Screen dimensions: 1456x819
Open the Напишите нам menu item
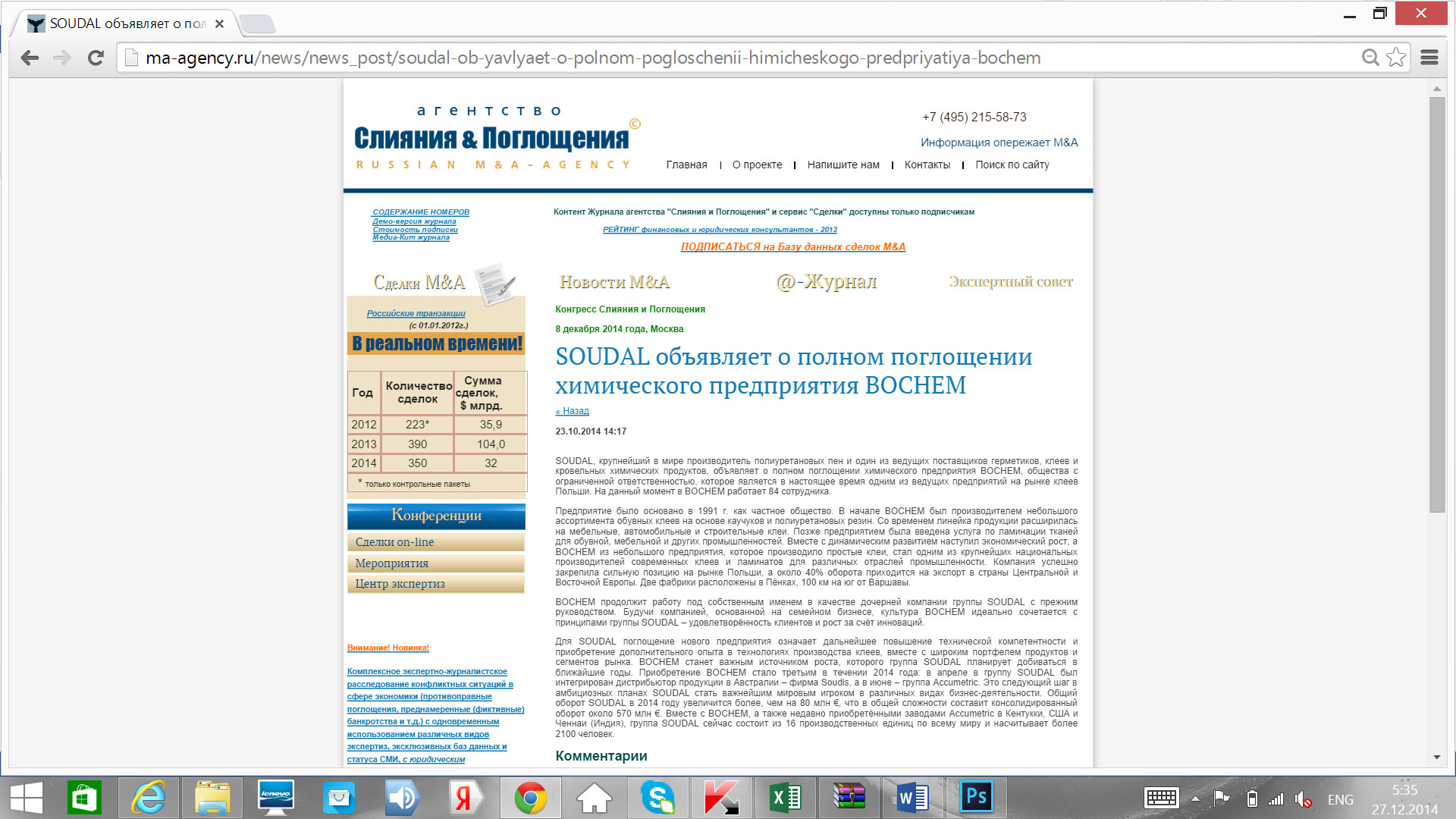click(x=843, y=165)
